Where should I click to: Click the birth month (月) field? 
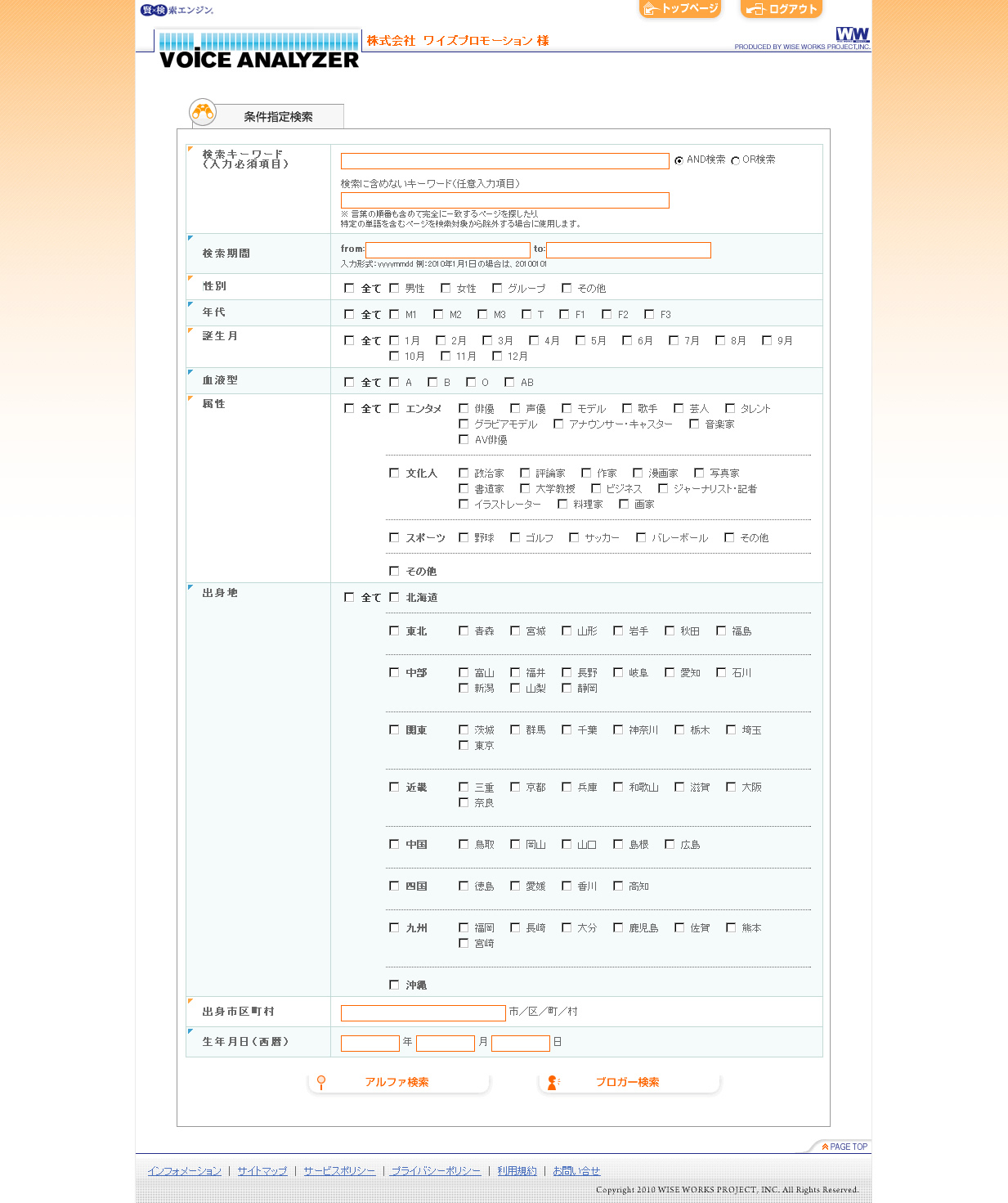pyautogui.click(x=446, y=1044)
